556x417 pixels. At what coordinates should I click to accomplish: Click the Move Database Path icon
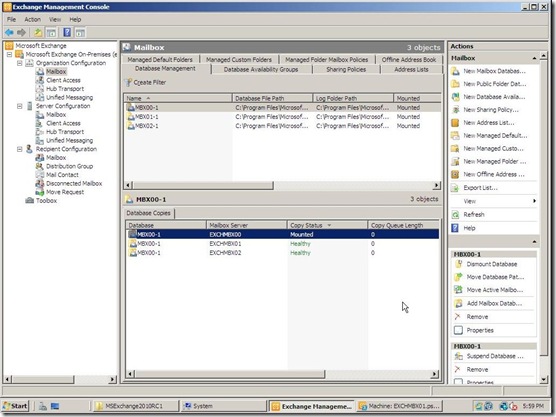[458, 277]
